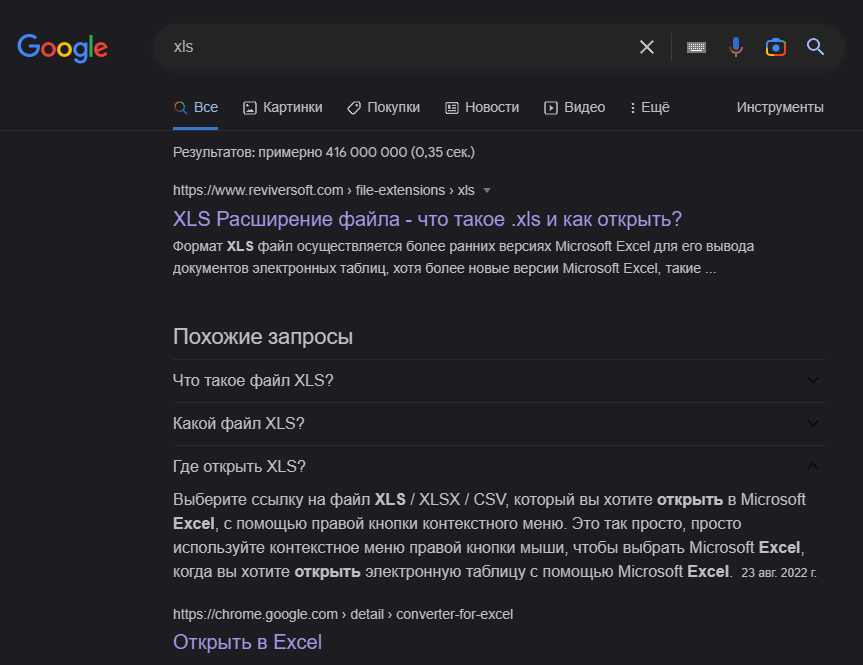Start voice search with the microphone icon

click(736, 47)
